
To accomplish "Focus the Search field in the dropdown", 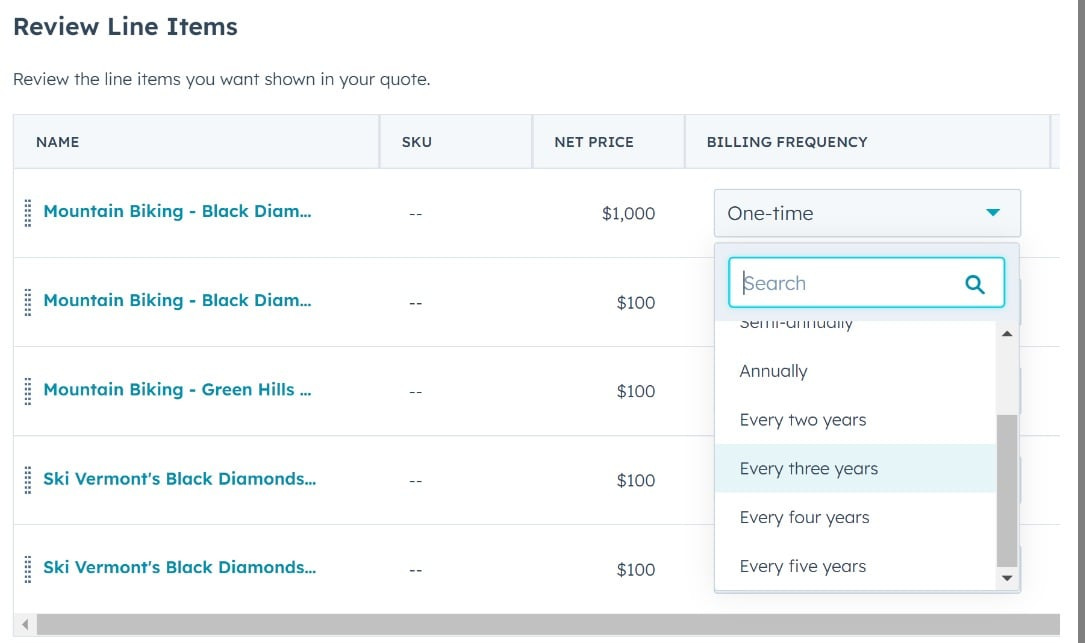I will pyautogui.click(x=866, y=283).
